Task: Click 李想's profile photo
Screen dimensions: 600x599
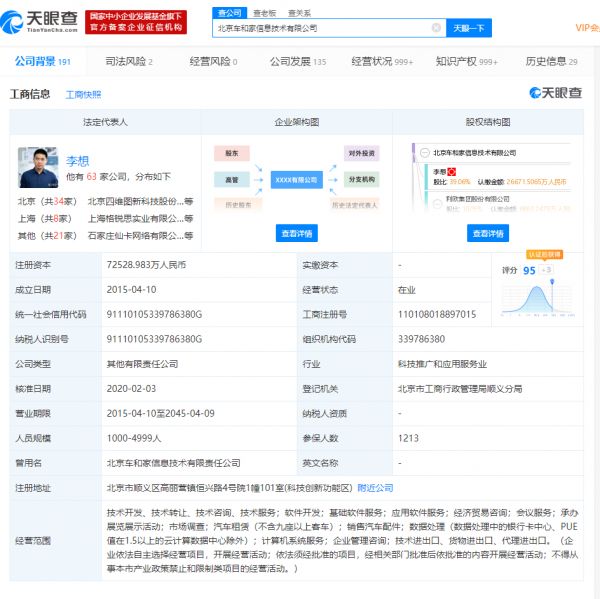Action: tap(38, 168)
